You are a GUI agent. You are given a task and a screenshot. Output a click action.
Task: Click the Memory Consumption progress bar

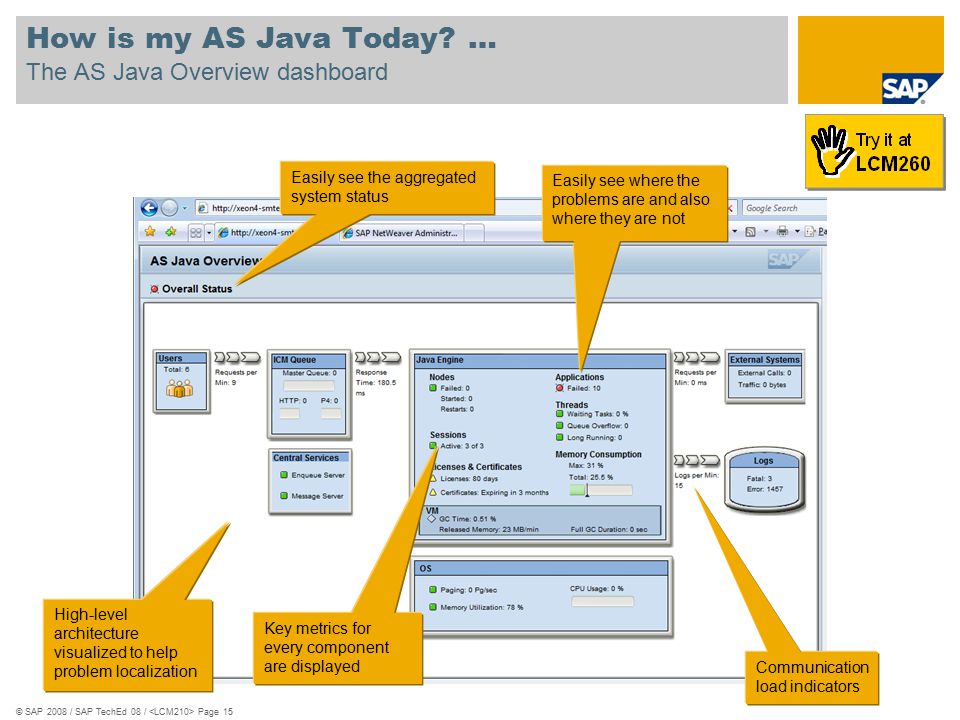(x=601, y=490)
